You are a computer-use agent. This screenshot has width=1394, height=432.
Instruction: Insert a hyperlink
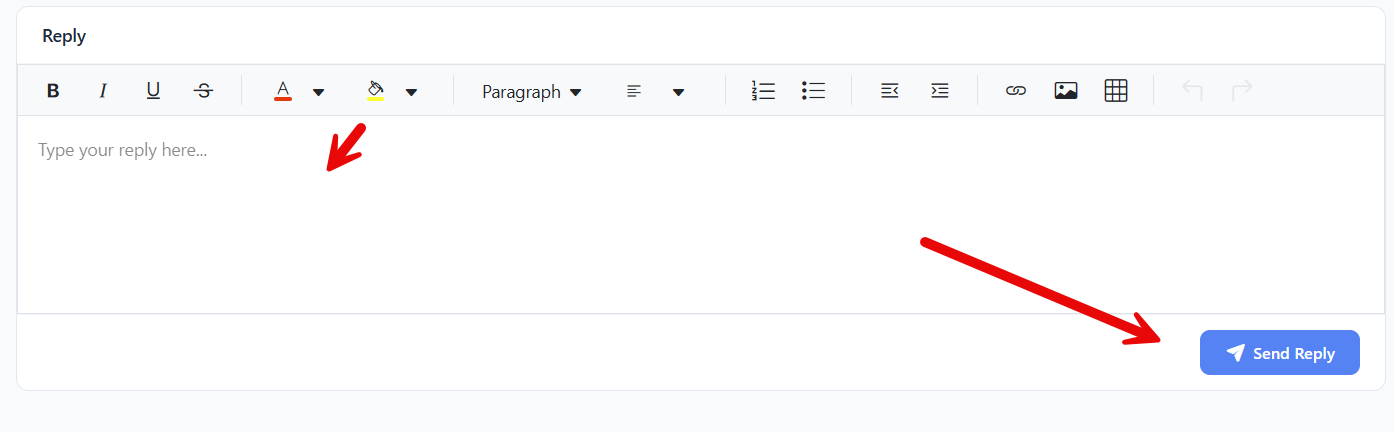(1016, 91)
